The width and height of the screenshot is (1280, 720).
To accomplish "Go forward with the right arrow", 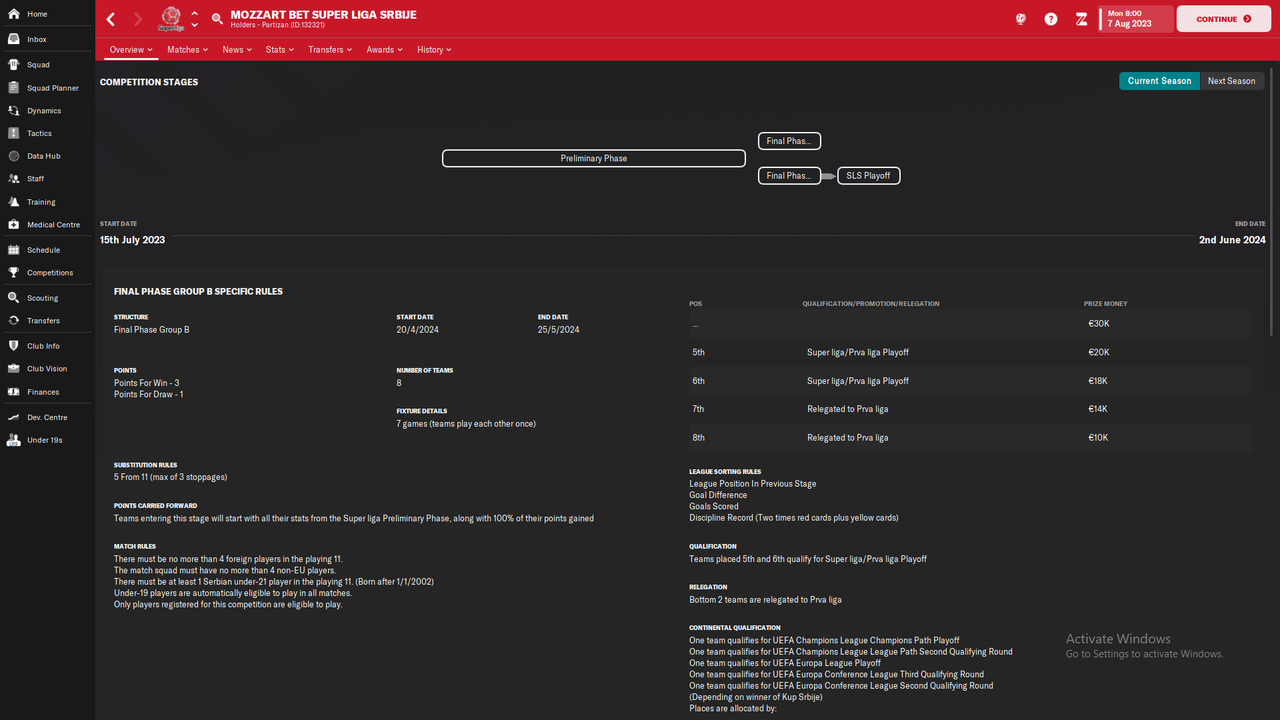I will coord(138,19).
